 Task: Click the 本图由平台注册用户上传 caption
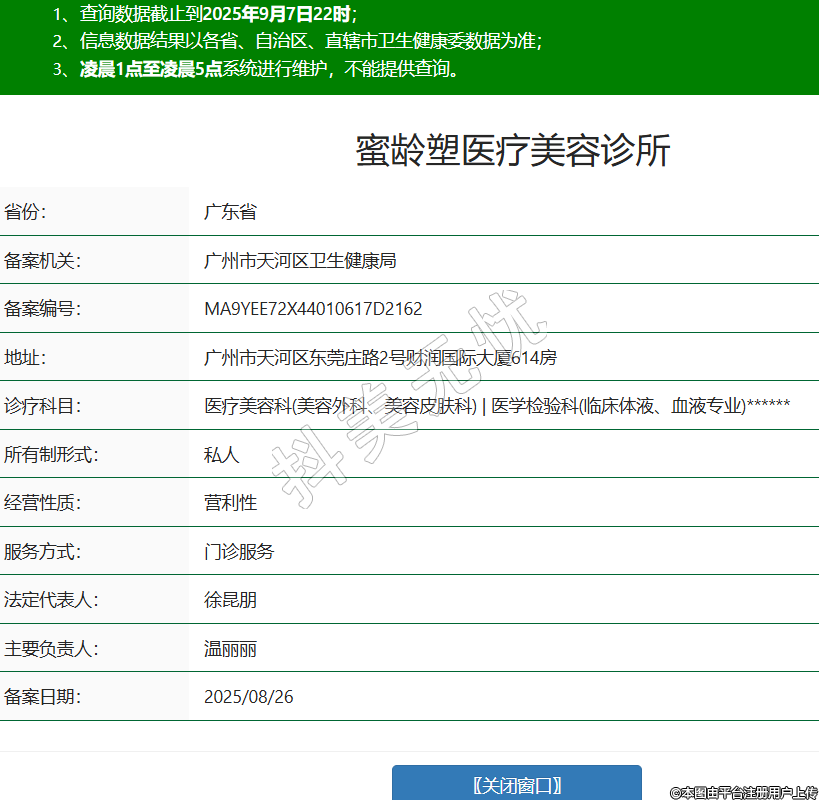pos(744,792)
